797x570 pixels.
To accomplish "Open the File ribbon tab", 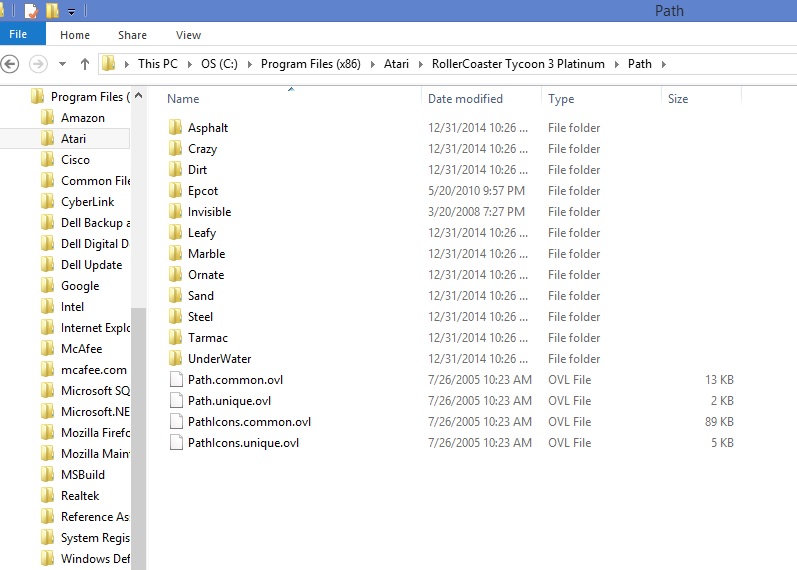I will [x=19, y=35].
